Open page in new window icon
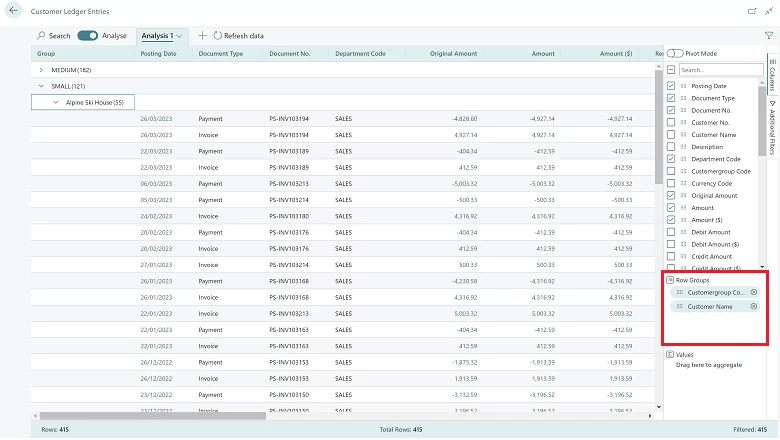 point(751,11)
